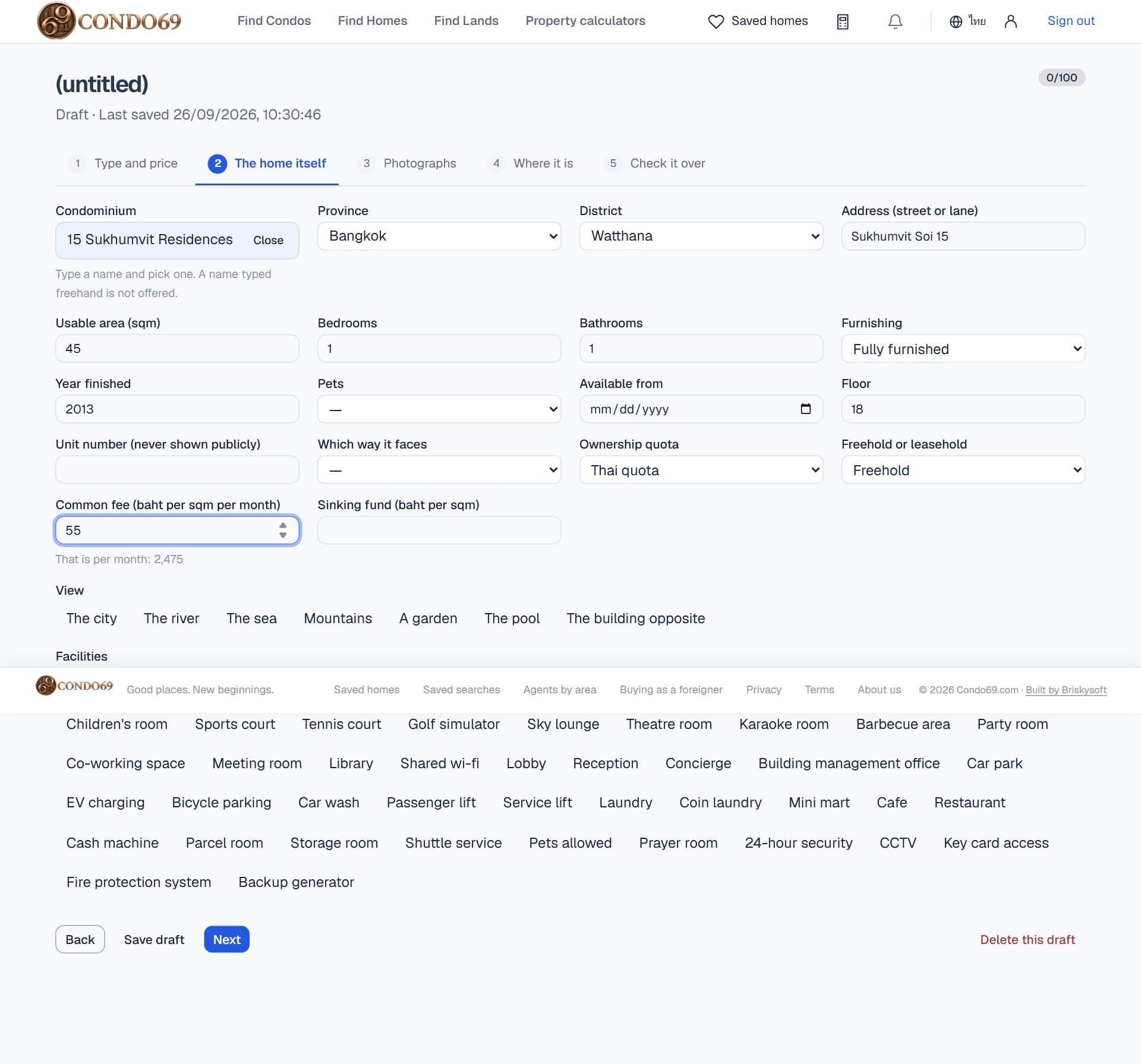Focus the Address street input field
This screenshot has height=1064, width=1141.
963,236
